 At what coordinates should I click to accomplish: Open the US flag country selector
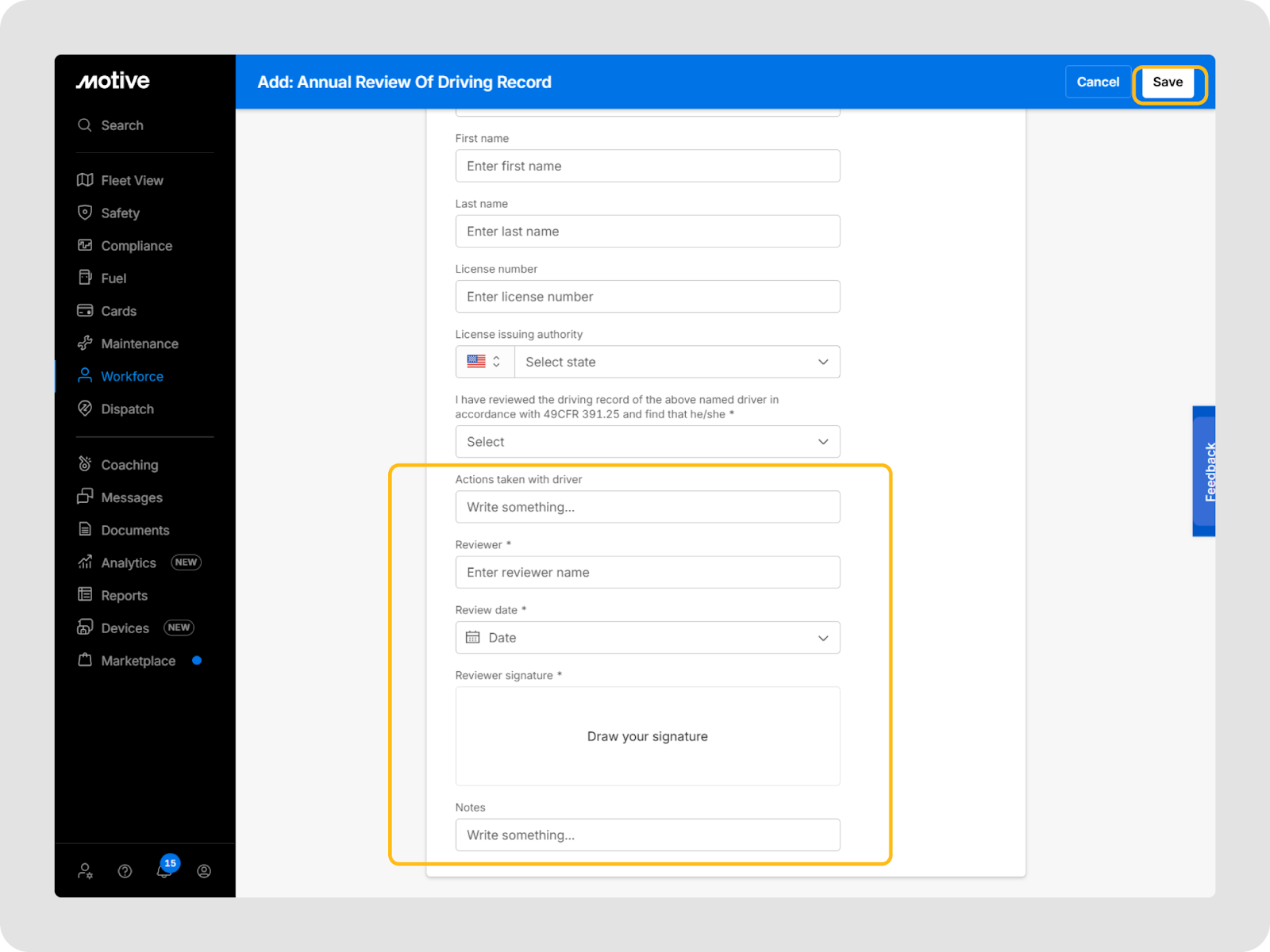pyautogui.click(x=484, y=362)
